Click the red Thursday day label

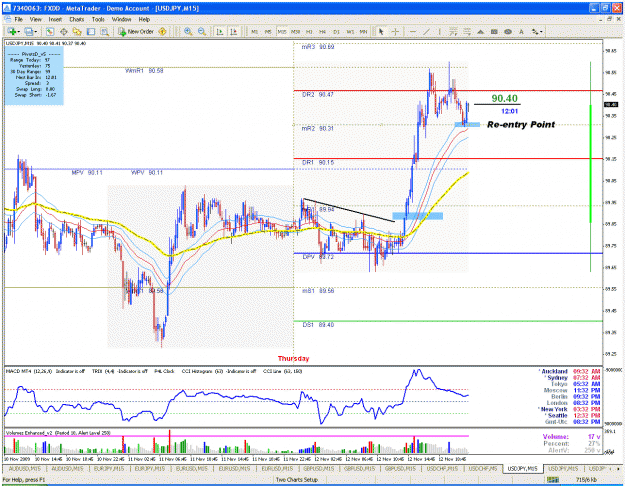click(293, 358)
